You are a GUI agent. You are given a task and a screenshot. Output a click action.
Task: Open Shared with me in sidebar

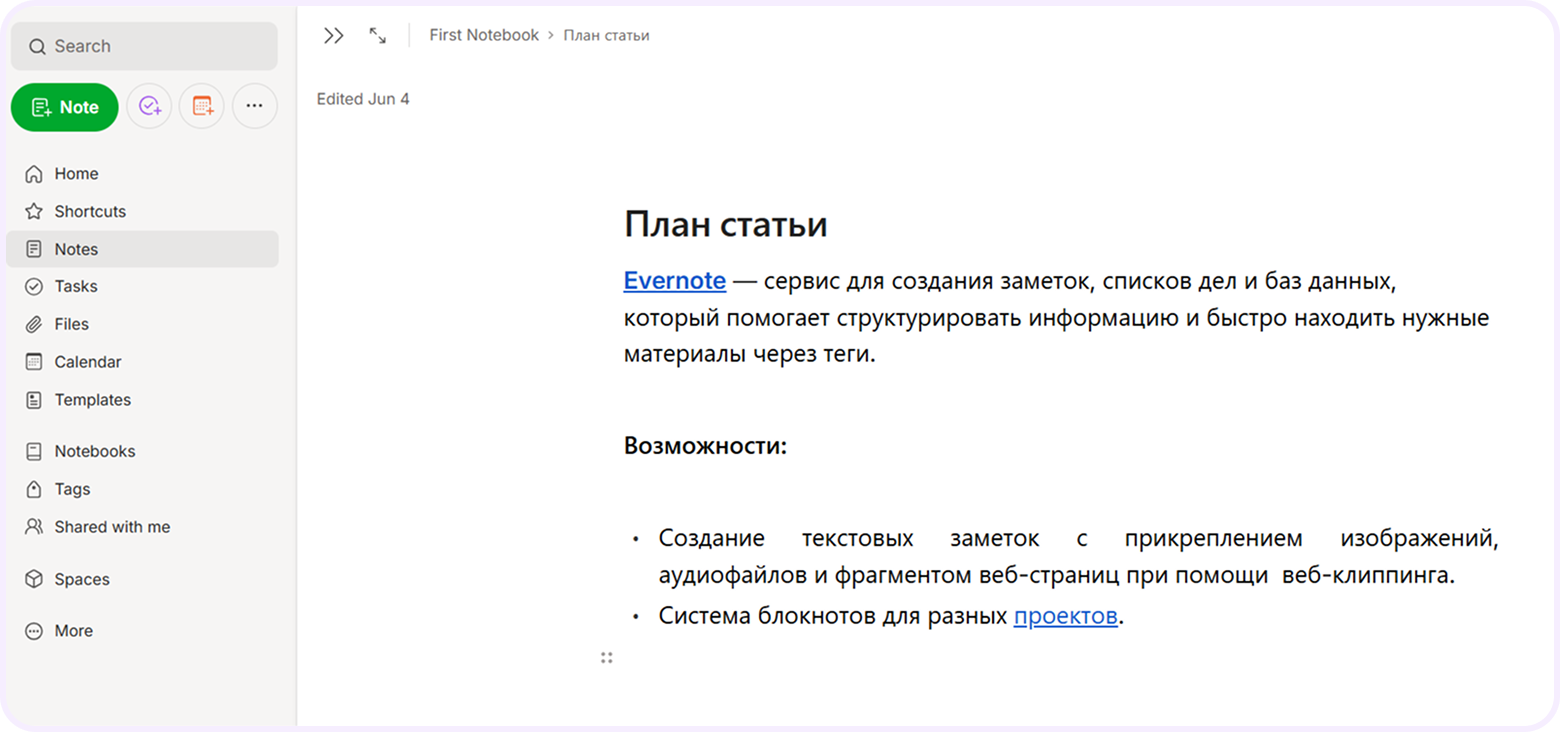[142, 527]
